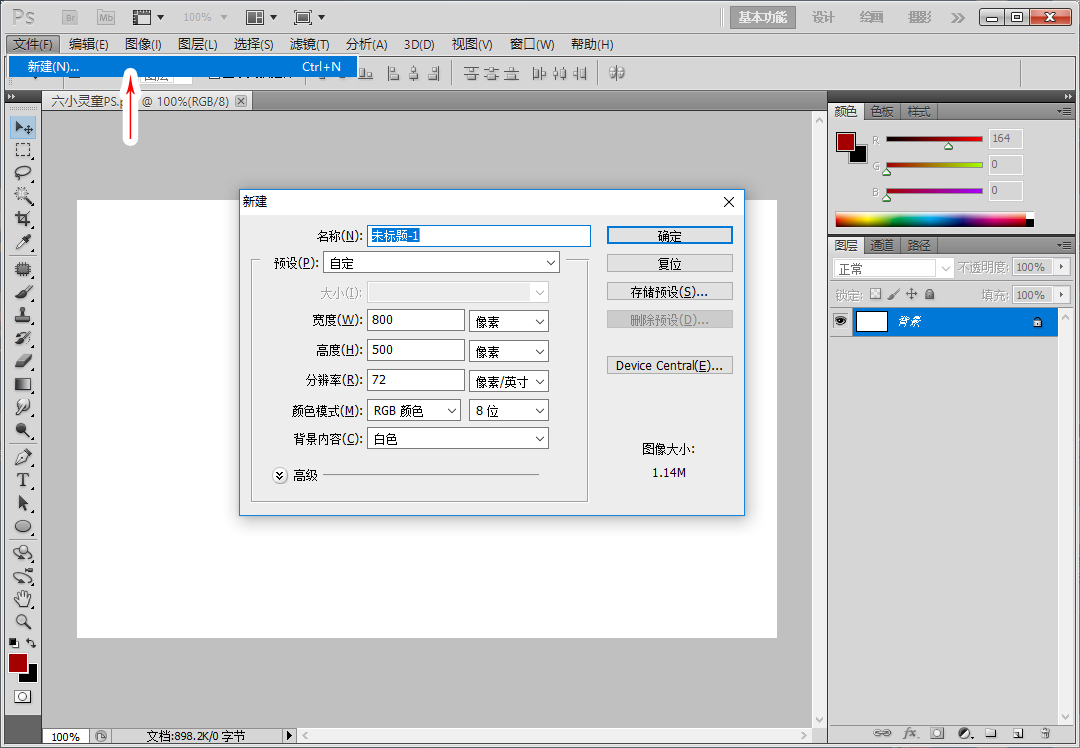Add a layer mask from Layers panel
The height and width of the screenshot is (748, 1080).
coord(937,733)
